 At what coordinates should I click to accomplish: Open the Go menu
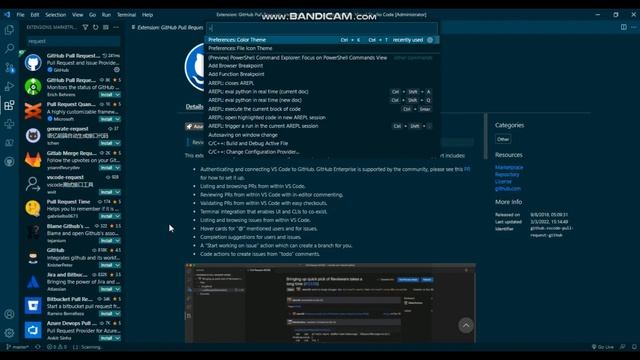[92, 15]
